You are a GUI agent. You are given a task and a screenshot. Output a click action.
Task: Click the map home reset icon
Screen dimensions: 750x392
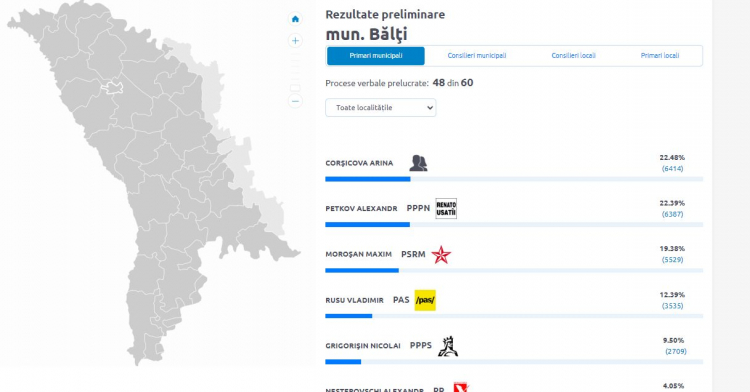pos(295,19)
